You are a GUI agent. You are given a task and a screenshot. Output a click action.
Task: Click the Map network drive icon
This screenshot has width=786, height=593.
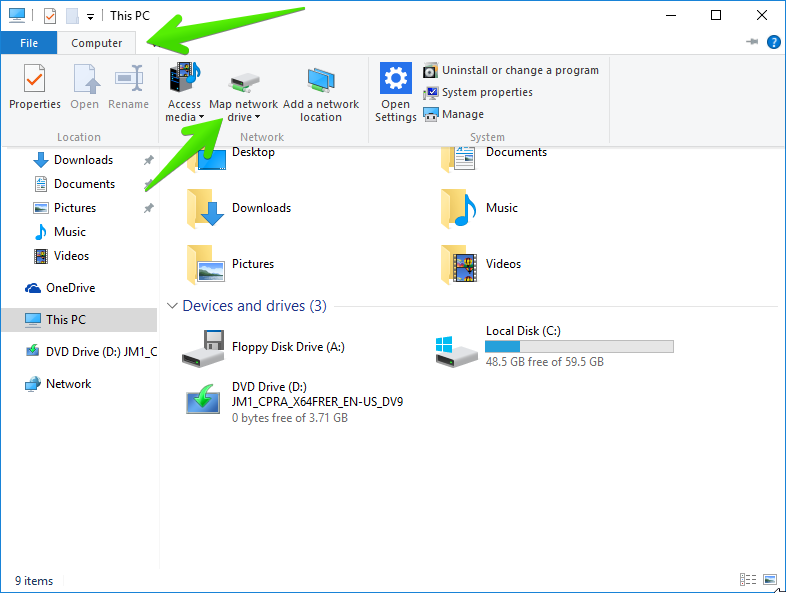pos(243,80)
